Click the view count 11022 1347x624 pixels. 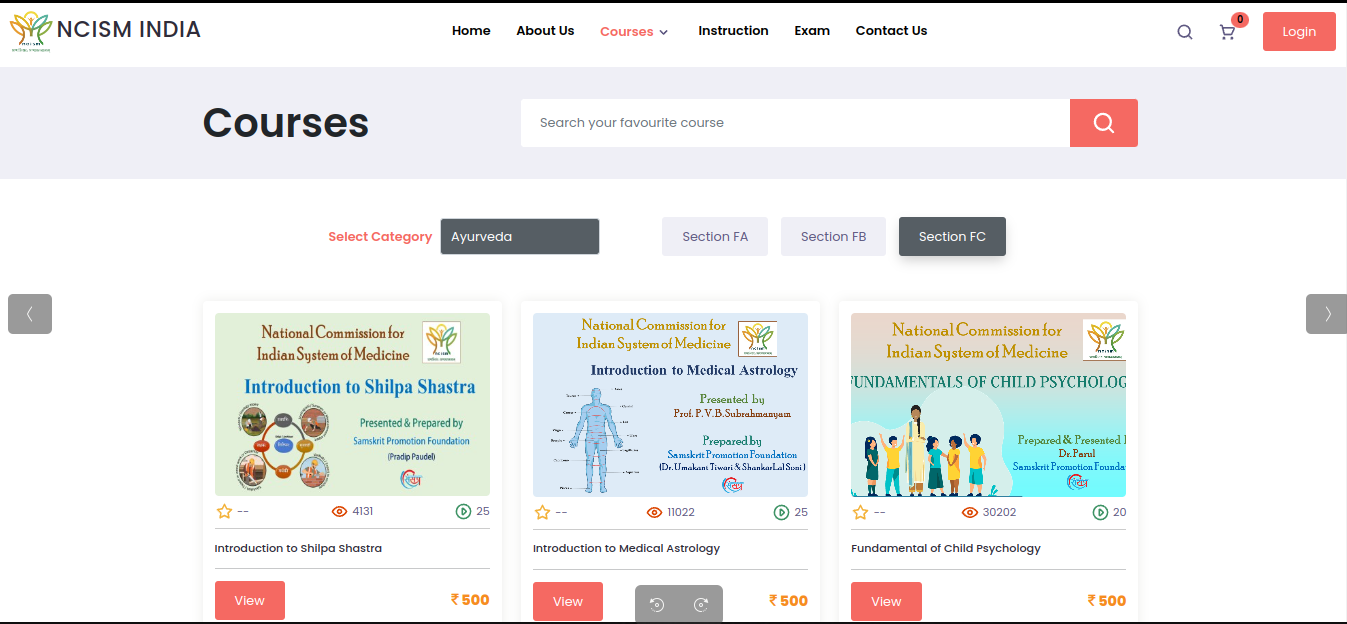681,512
